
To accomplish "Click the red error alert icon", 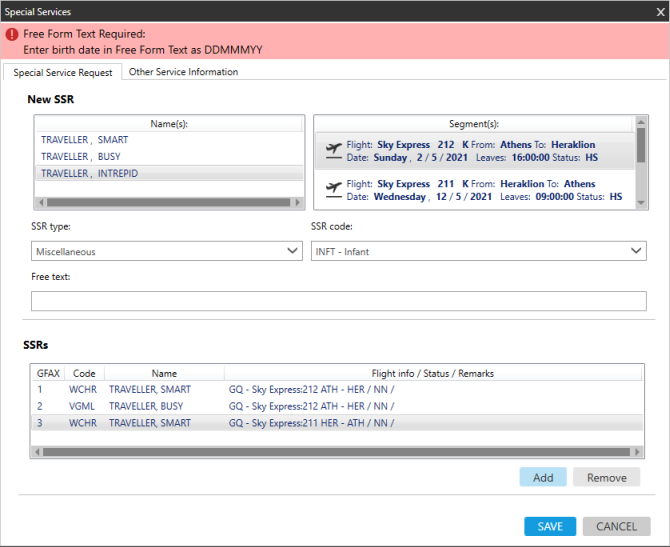I will click(12, 34).
